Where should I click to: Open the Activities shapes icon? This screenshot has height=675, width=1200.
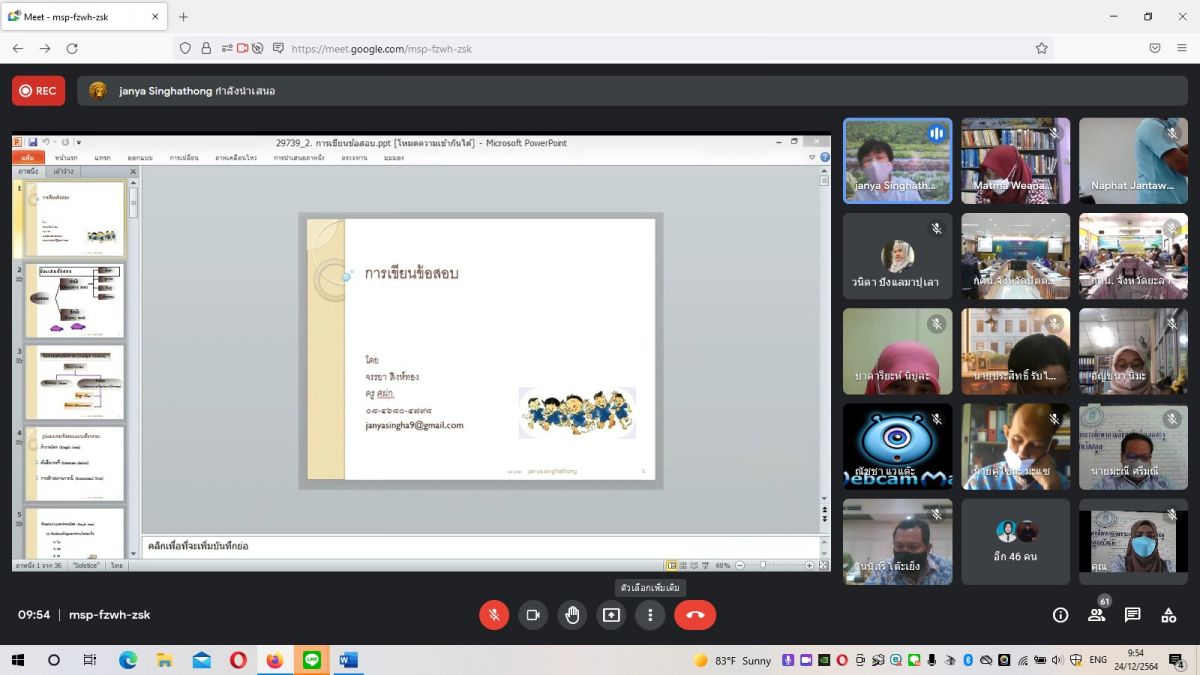(x=1168, y=615)
